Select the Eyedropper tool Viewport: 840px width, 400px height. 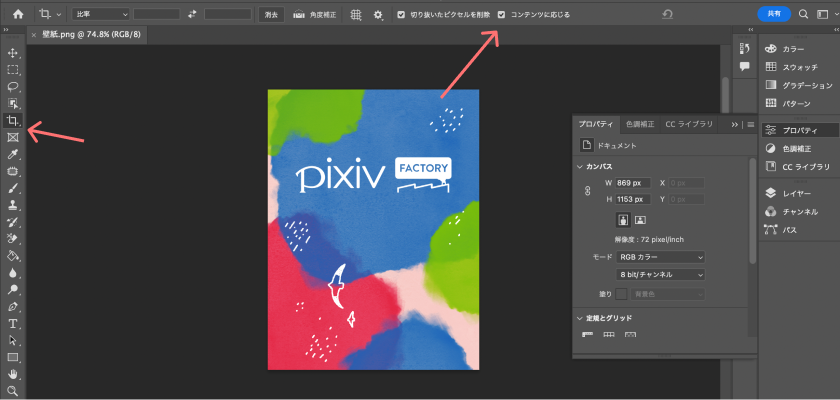tap(12, 155)
